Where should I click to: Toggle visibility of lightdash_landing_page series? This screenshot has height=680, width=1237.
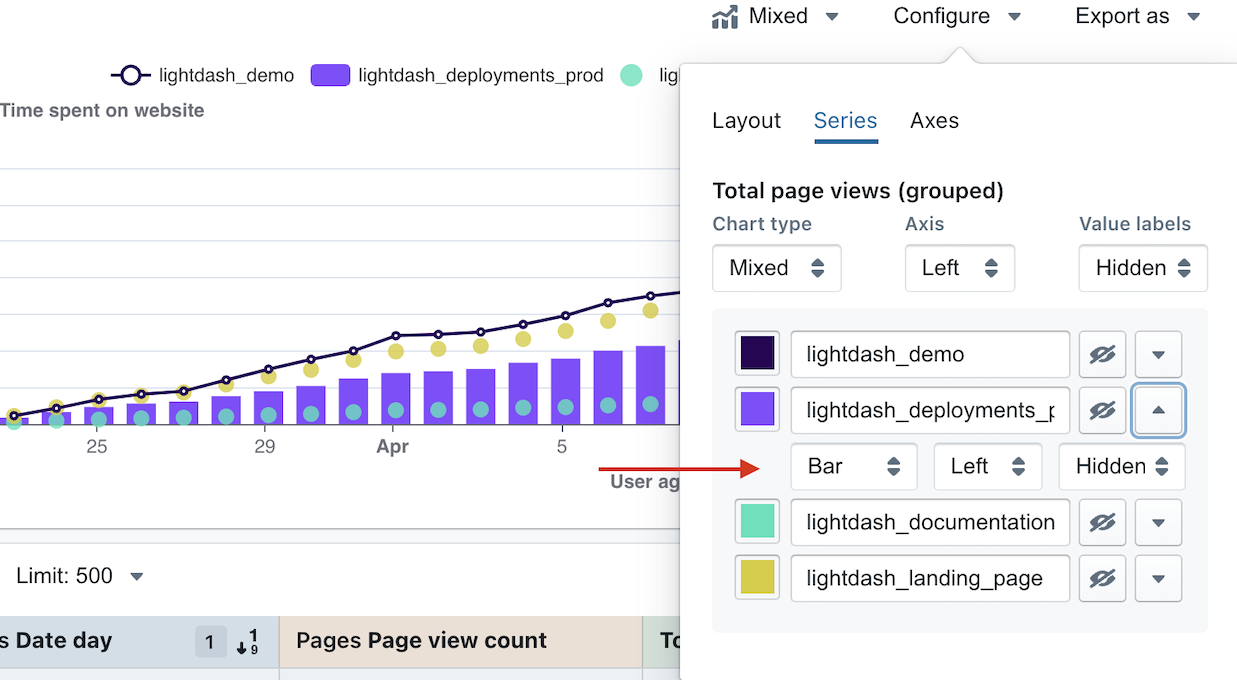(x=1102, y=578)
